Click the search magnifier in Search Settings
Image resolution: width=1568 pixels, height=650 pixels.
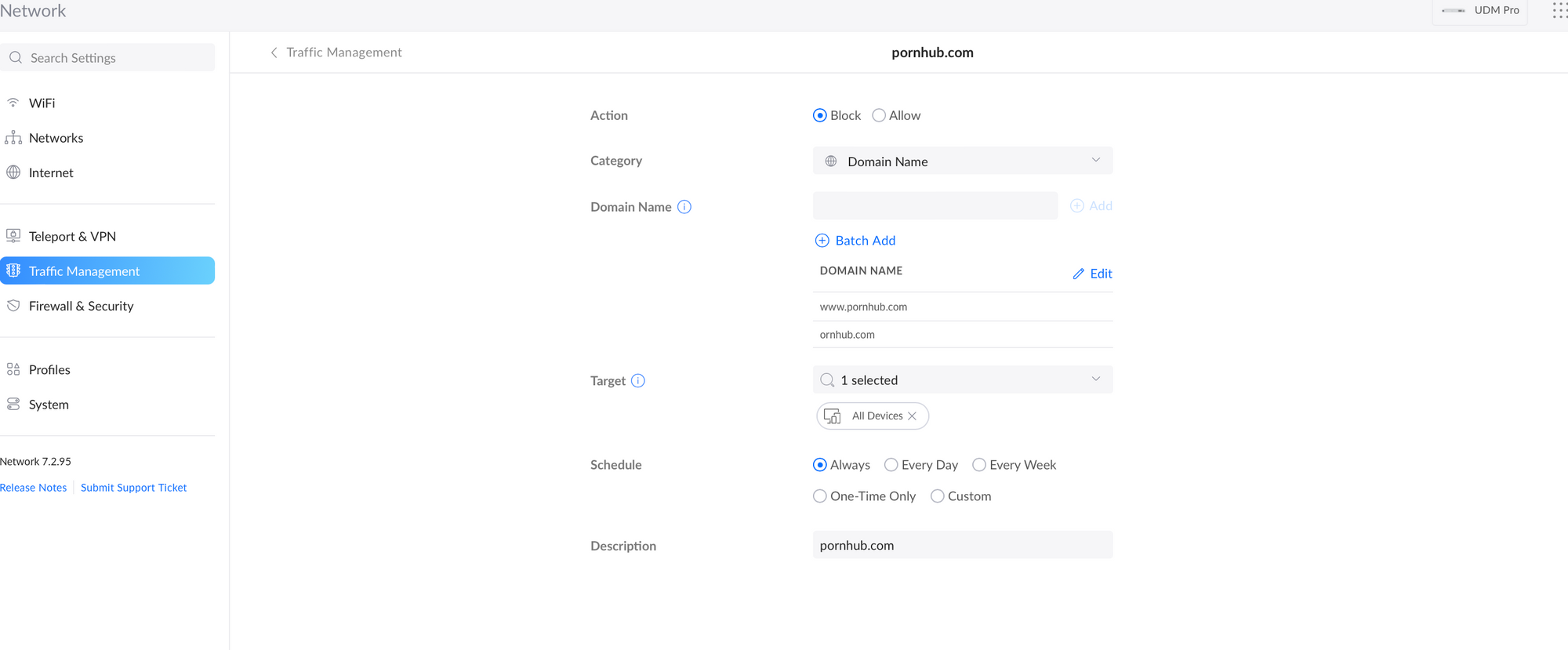point(16,58)
